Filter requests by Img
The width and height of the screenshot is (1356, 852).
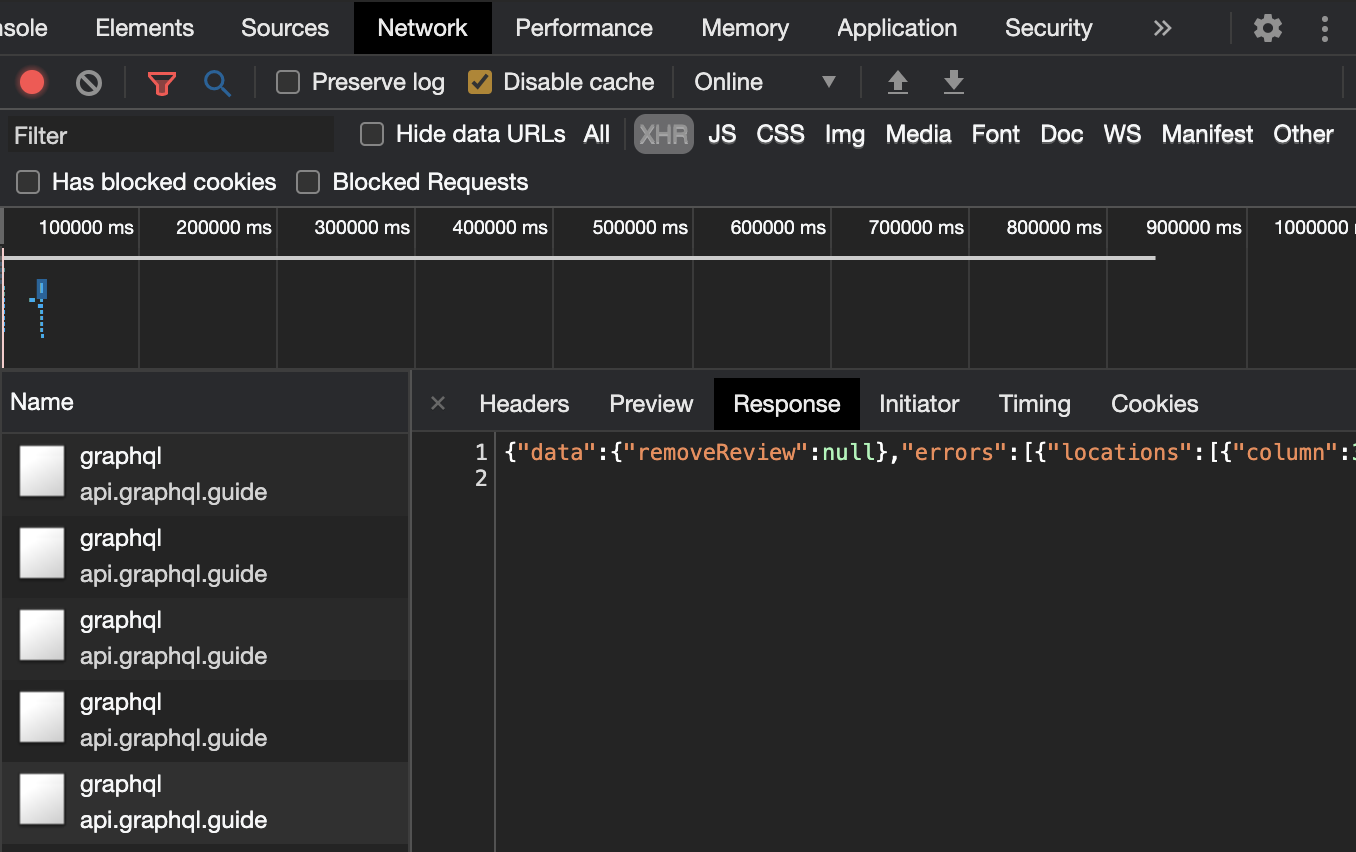point(845,134)
